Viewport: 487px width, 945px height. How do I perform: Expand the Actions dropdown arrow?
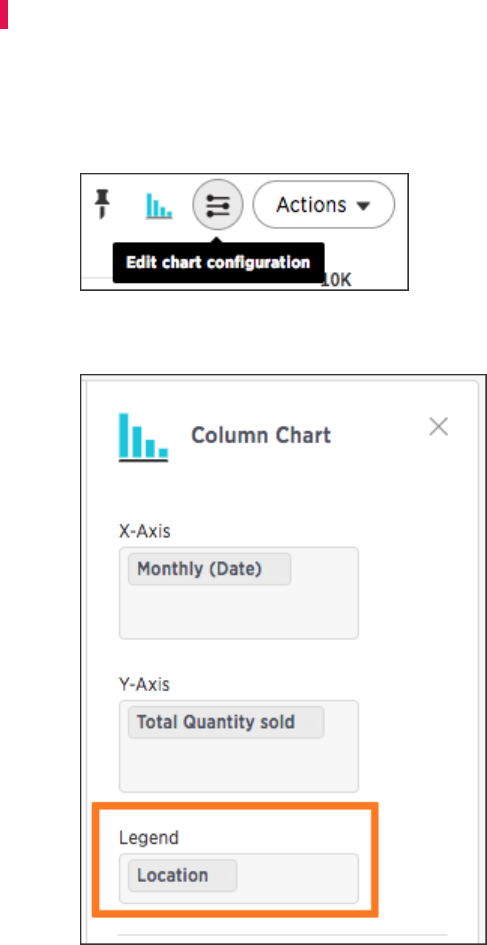tap(362, 206)
